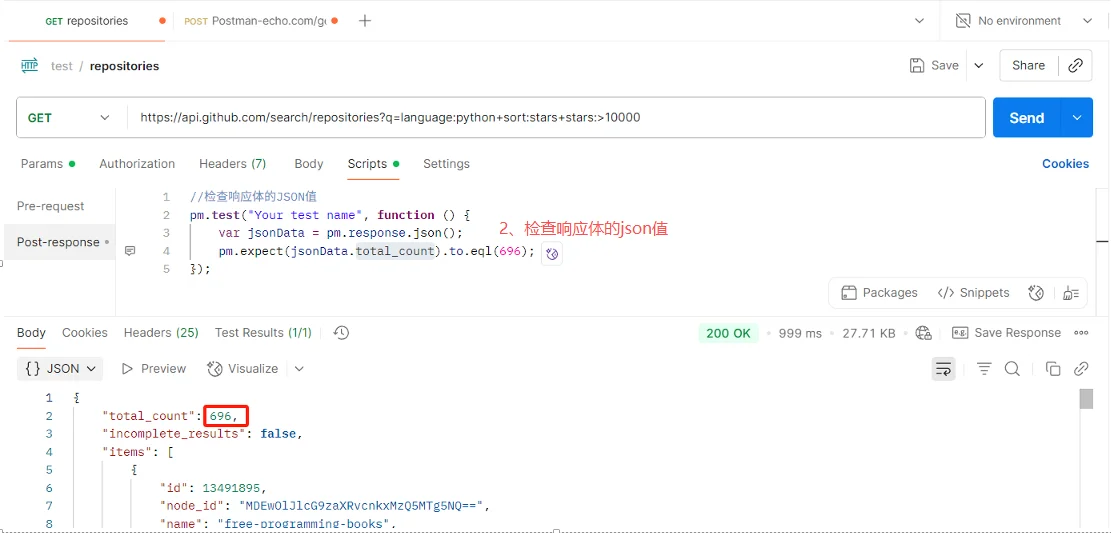Open response Headers (25) tab

161,332
